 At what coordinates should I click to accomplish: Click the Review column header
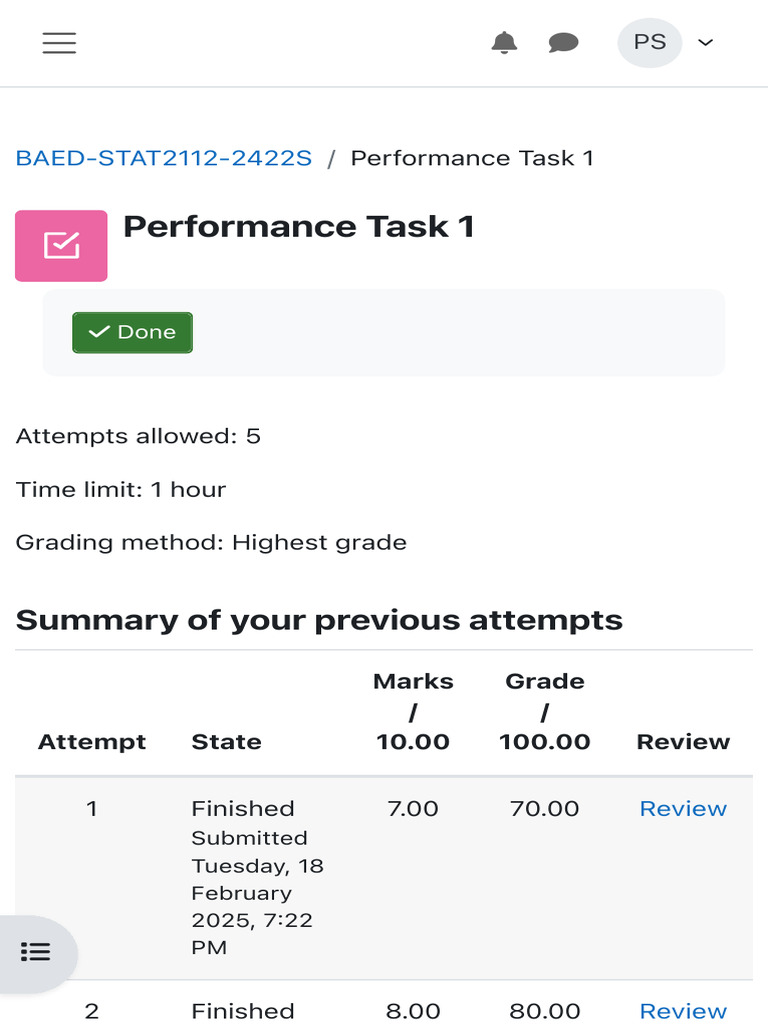683,742
